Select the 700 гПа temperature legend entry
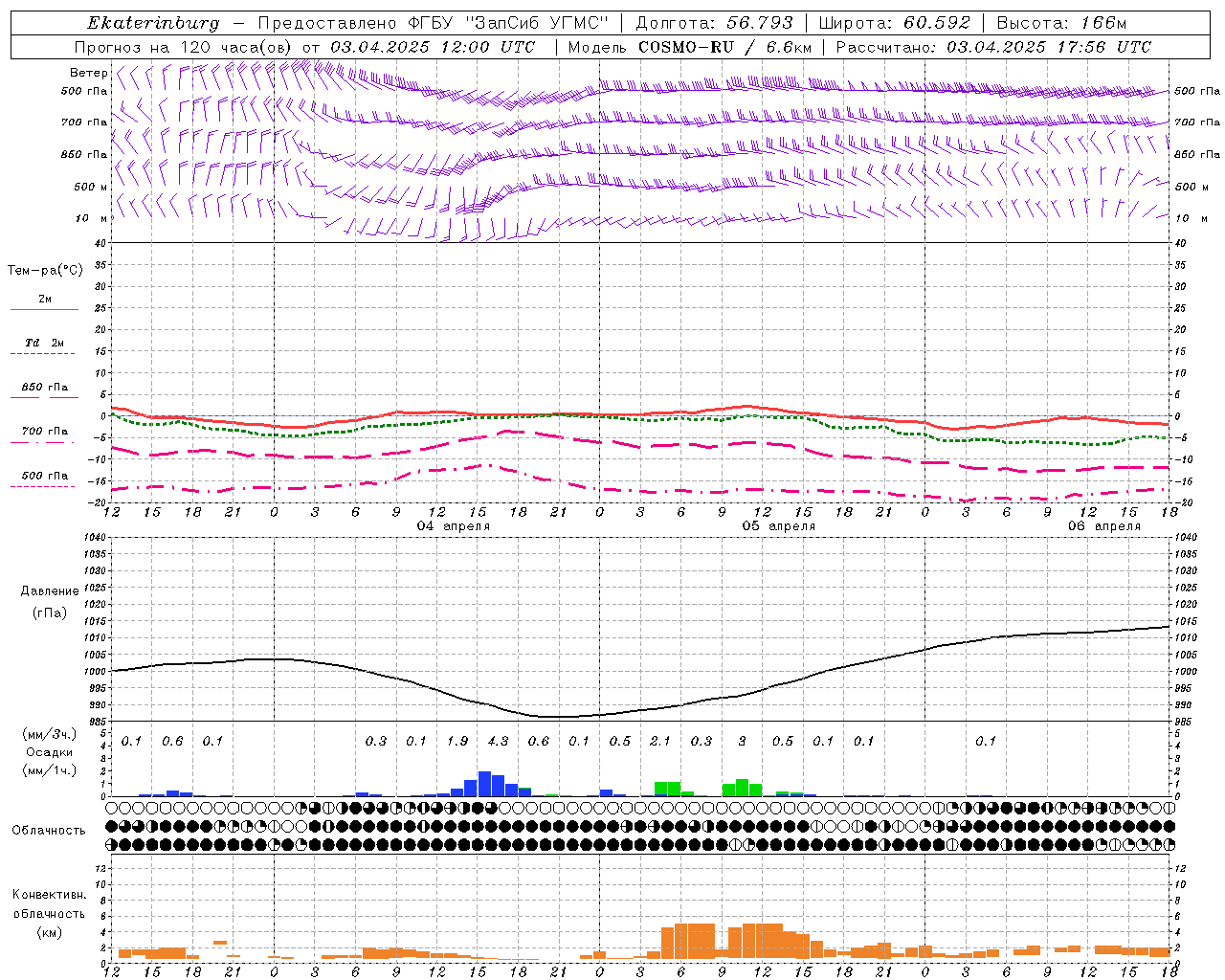 44,432
